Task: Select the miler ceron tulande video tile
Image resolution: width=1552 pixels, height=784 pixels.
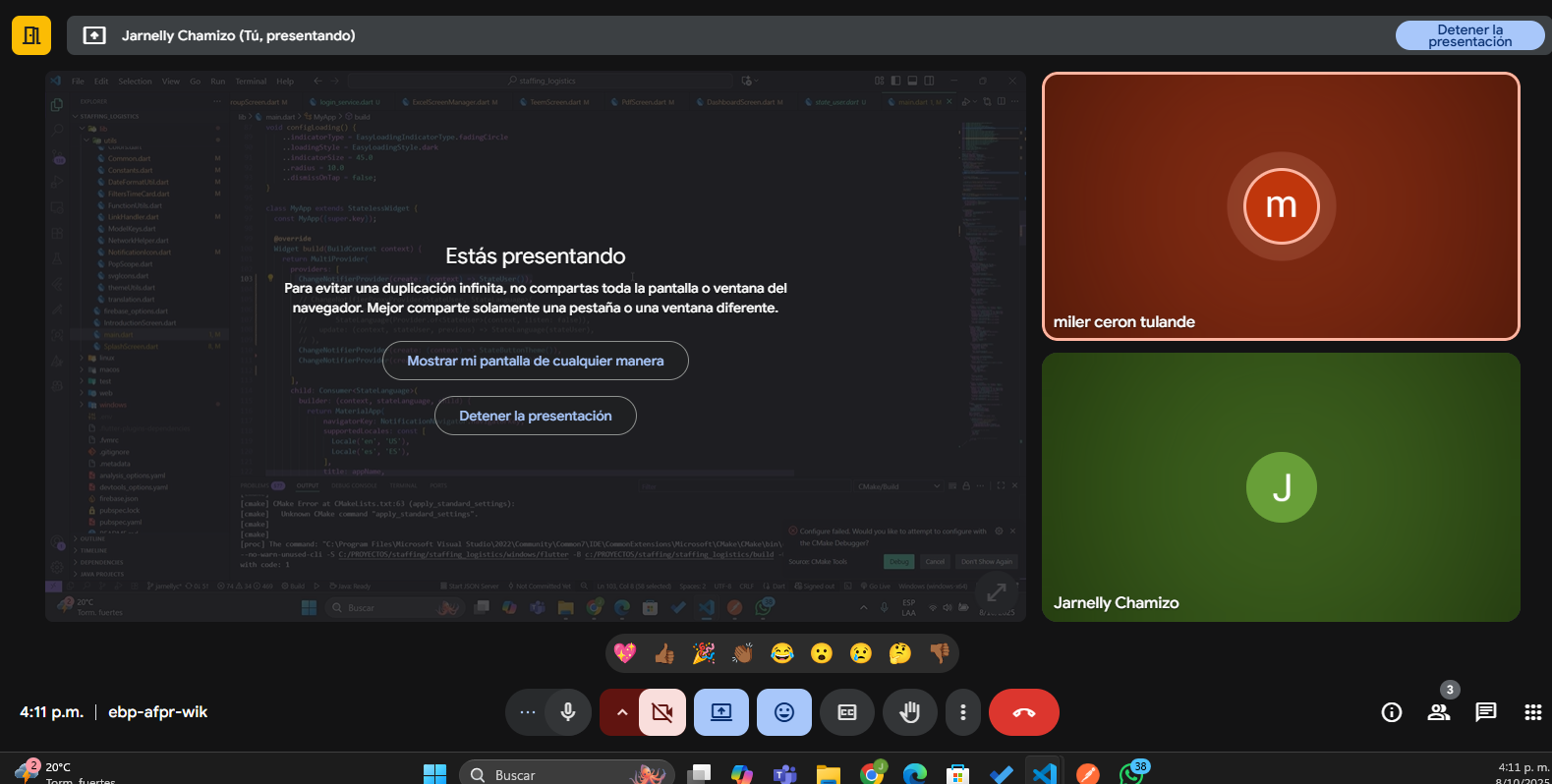Action: click(1281, 206)
